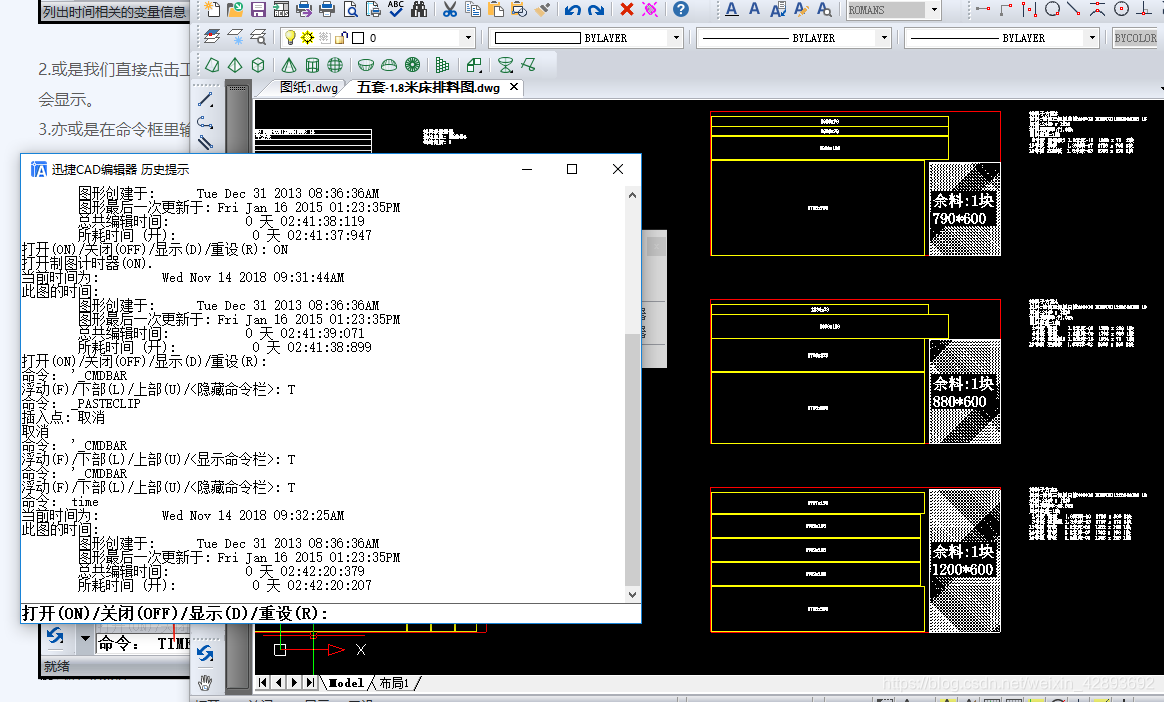Go to last layout tab arrow
Viewport: 1164px width, 702px height.
310,682
